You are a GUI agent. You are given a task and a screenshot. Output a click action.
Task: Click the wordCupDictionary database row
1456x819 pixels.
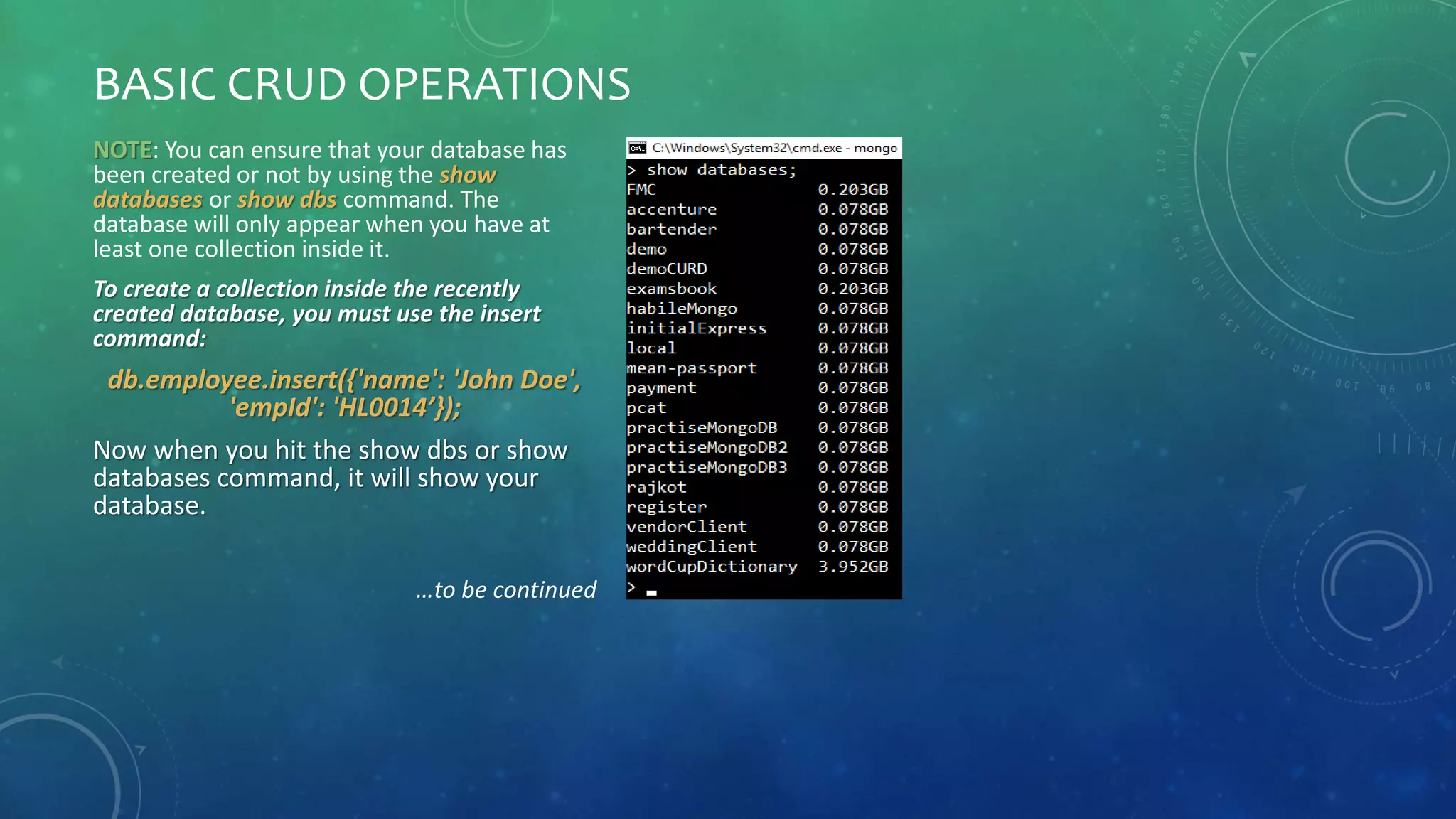coord(712,567)
